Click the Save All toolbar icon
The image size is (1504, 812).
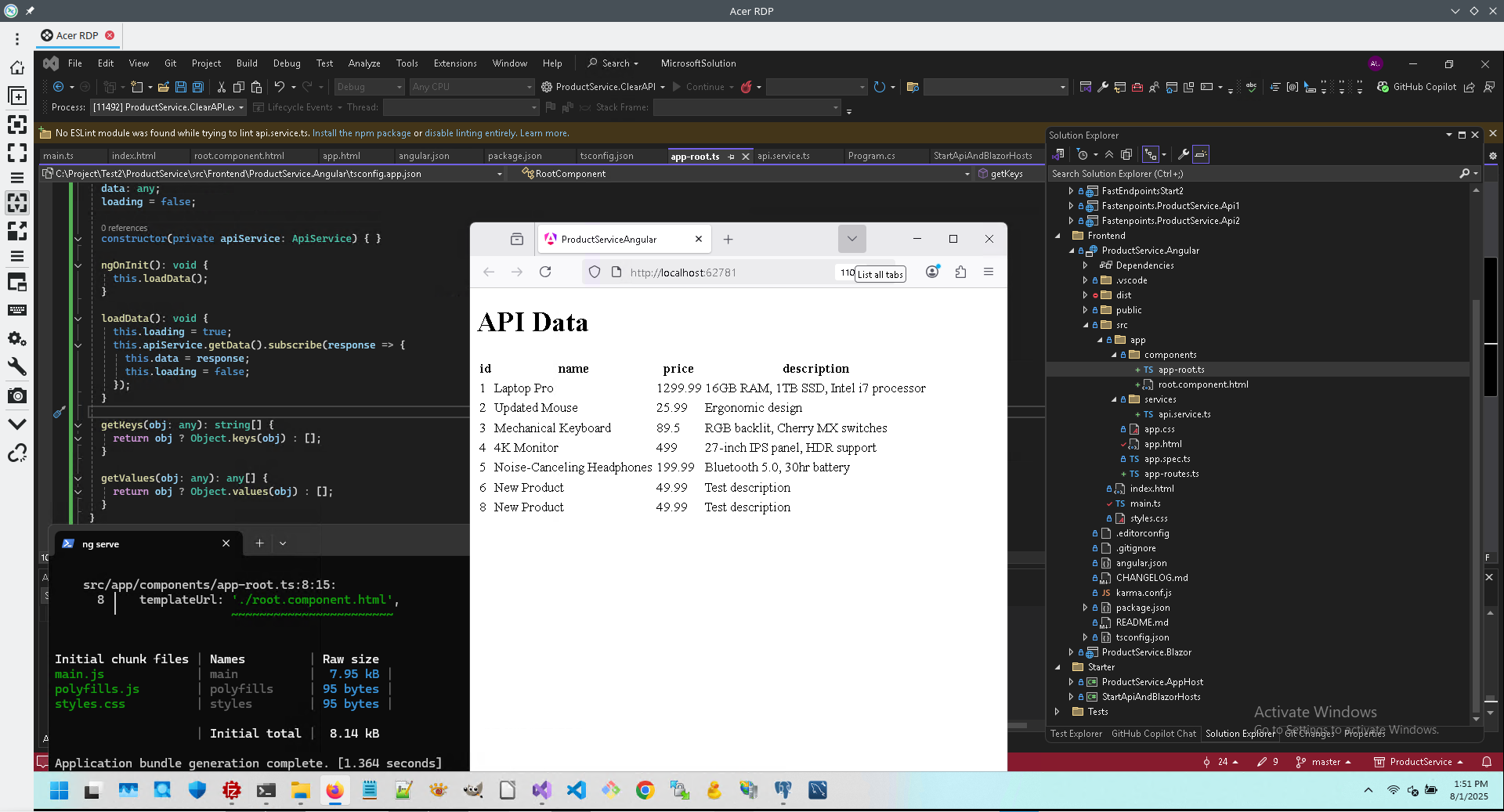coord(198,87)
